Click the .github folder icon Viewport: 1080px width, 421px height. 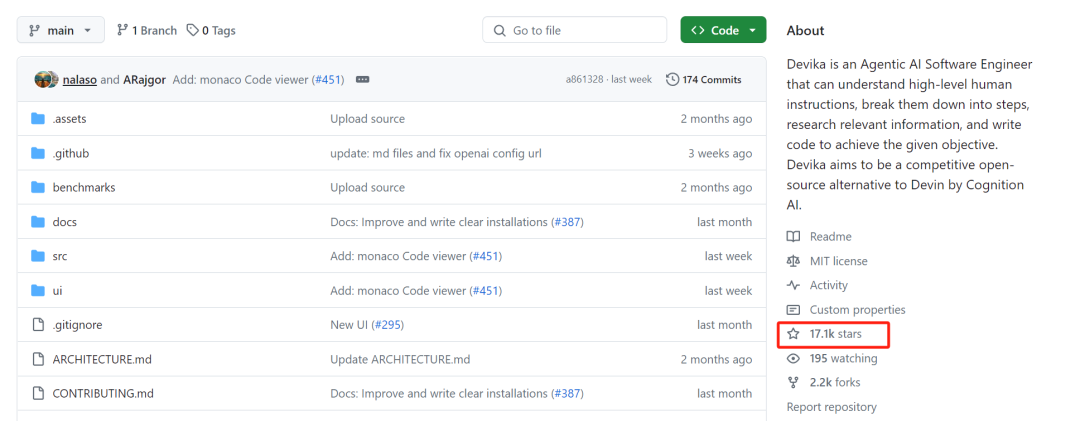[38, 153]
